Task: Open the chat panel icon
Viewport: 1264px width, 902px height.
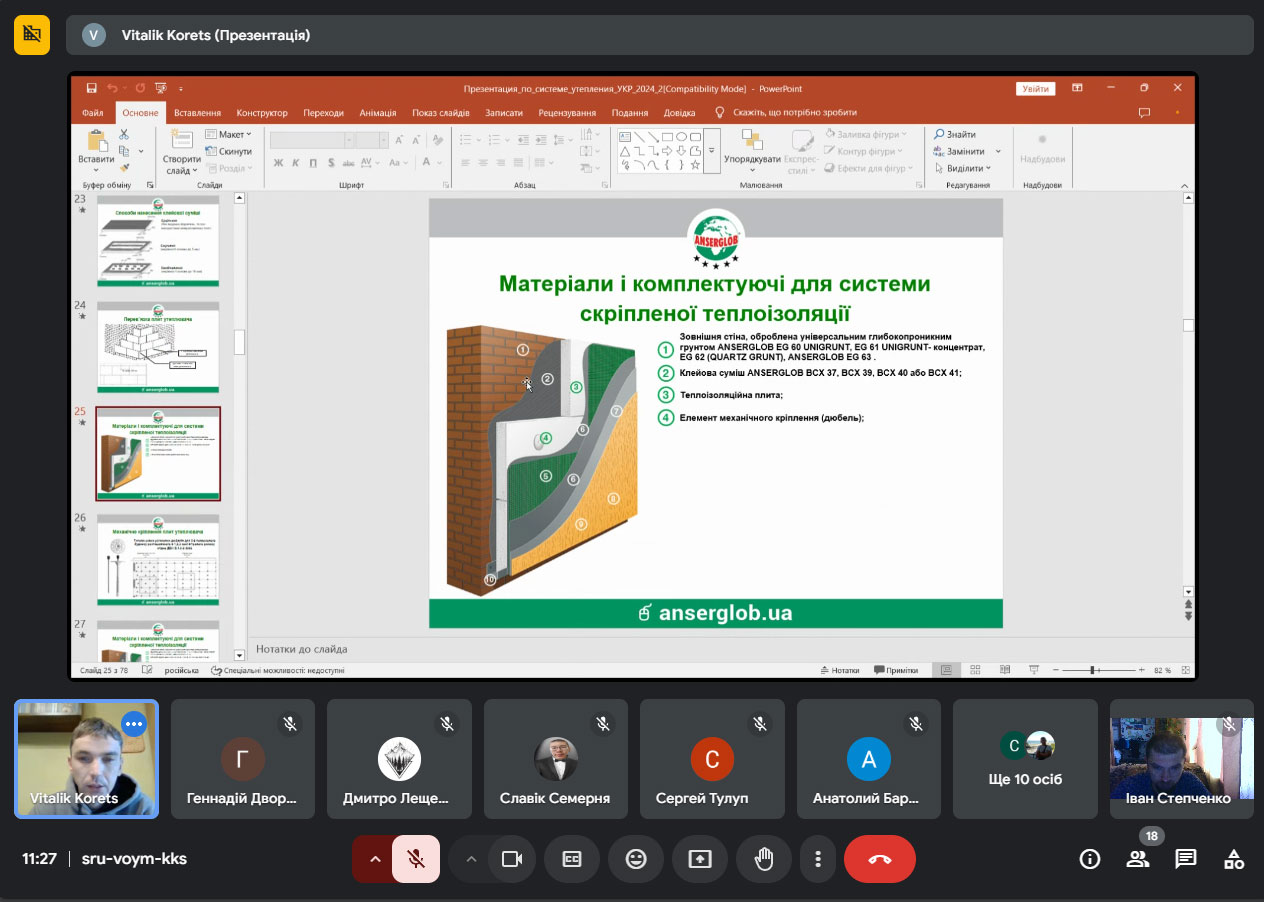Action: coord(1186,859)
